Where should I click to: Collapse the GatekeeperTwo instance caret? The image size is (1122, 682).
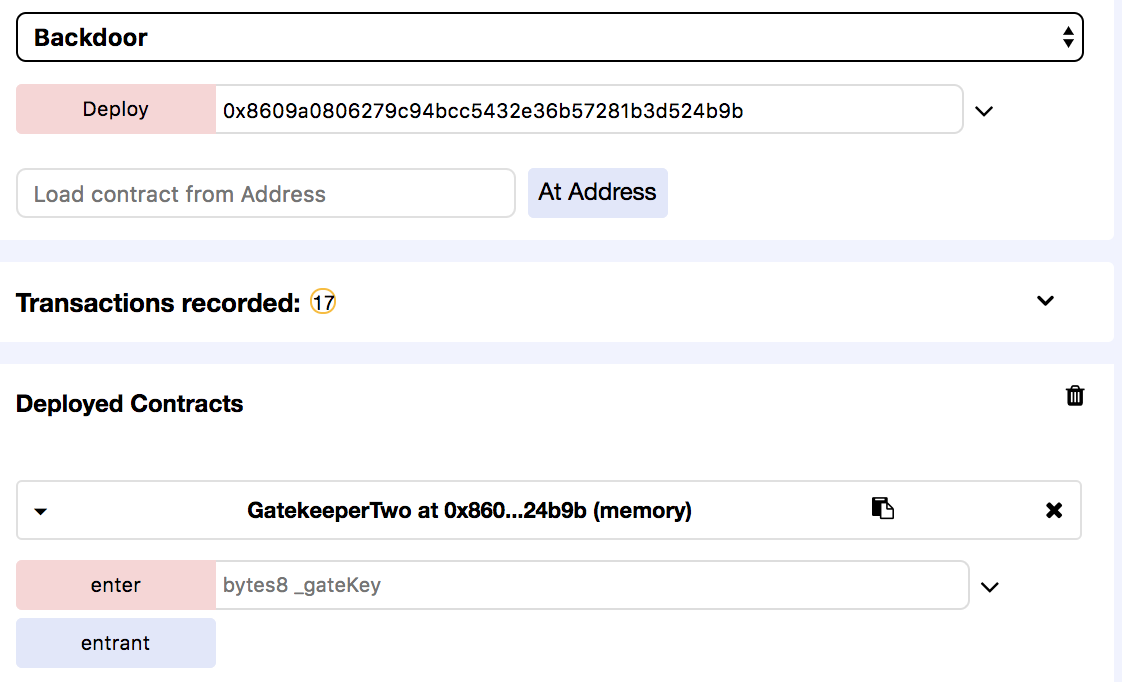(x=40, y=512)
